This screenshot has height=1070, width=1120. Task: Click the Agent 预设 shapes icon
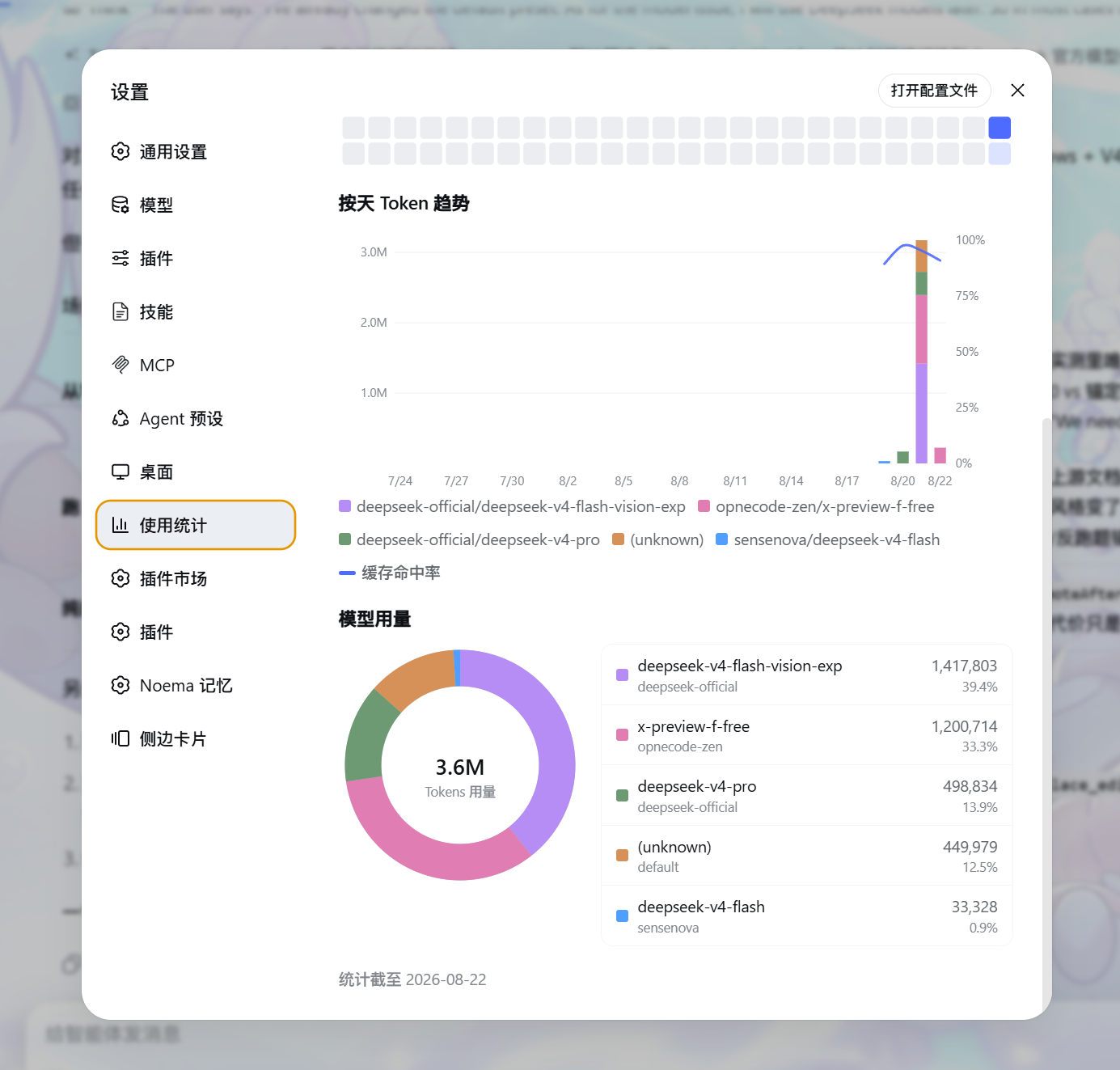[x=120, y=418]
